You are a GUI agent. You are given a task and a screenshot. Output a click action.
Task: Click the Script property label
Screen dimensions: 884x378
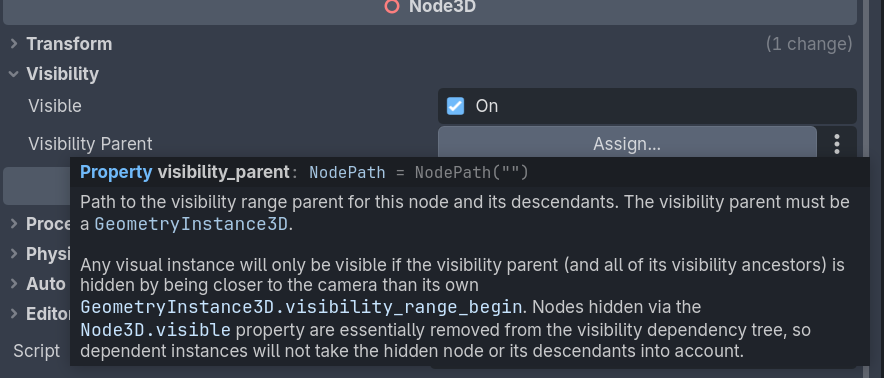37,350
